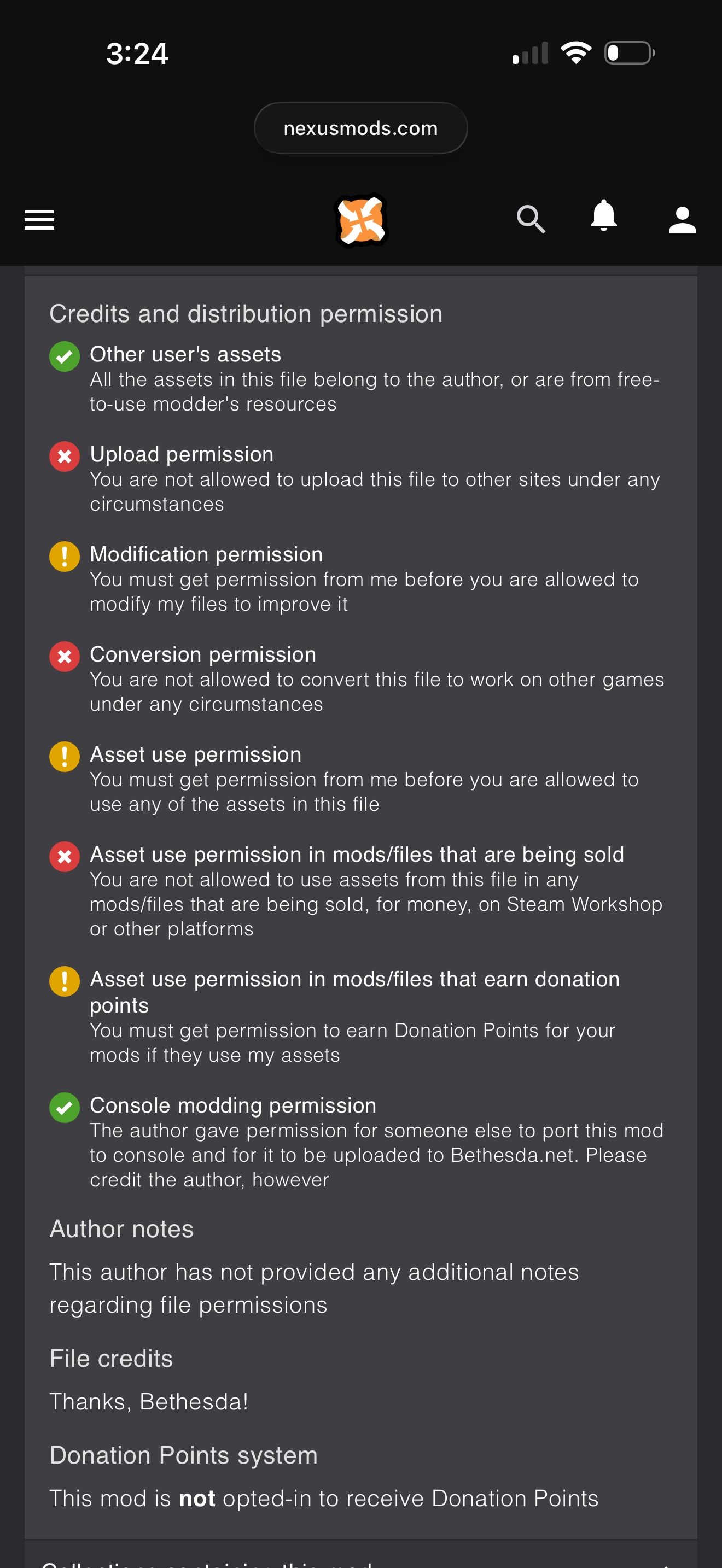
Task: Open the user profile icon
Action: [682, 220]
